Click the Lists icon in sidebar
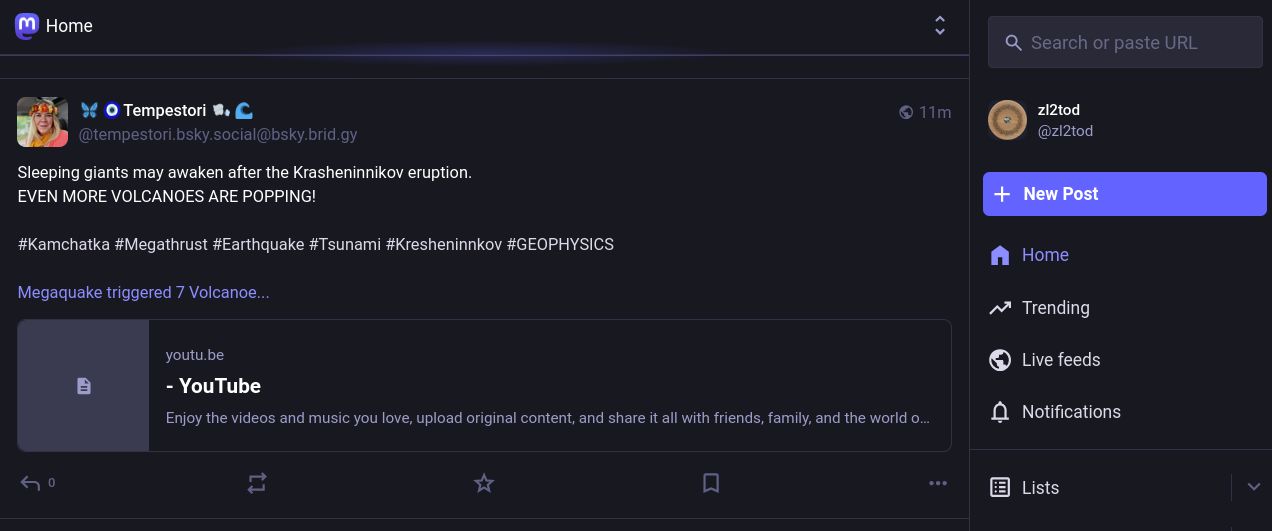This screenshot has height=531, width=1272. 1000,488
